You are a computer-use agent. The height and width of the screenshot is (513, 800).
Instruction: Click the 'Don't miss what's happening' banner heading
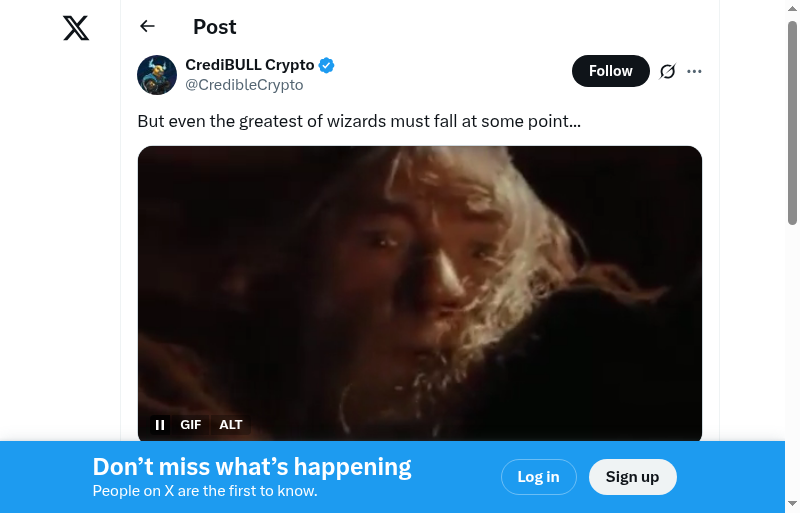[252, 467]
